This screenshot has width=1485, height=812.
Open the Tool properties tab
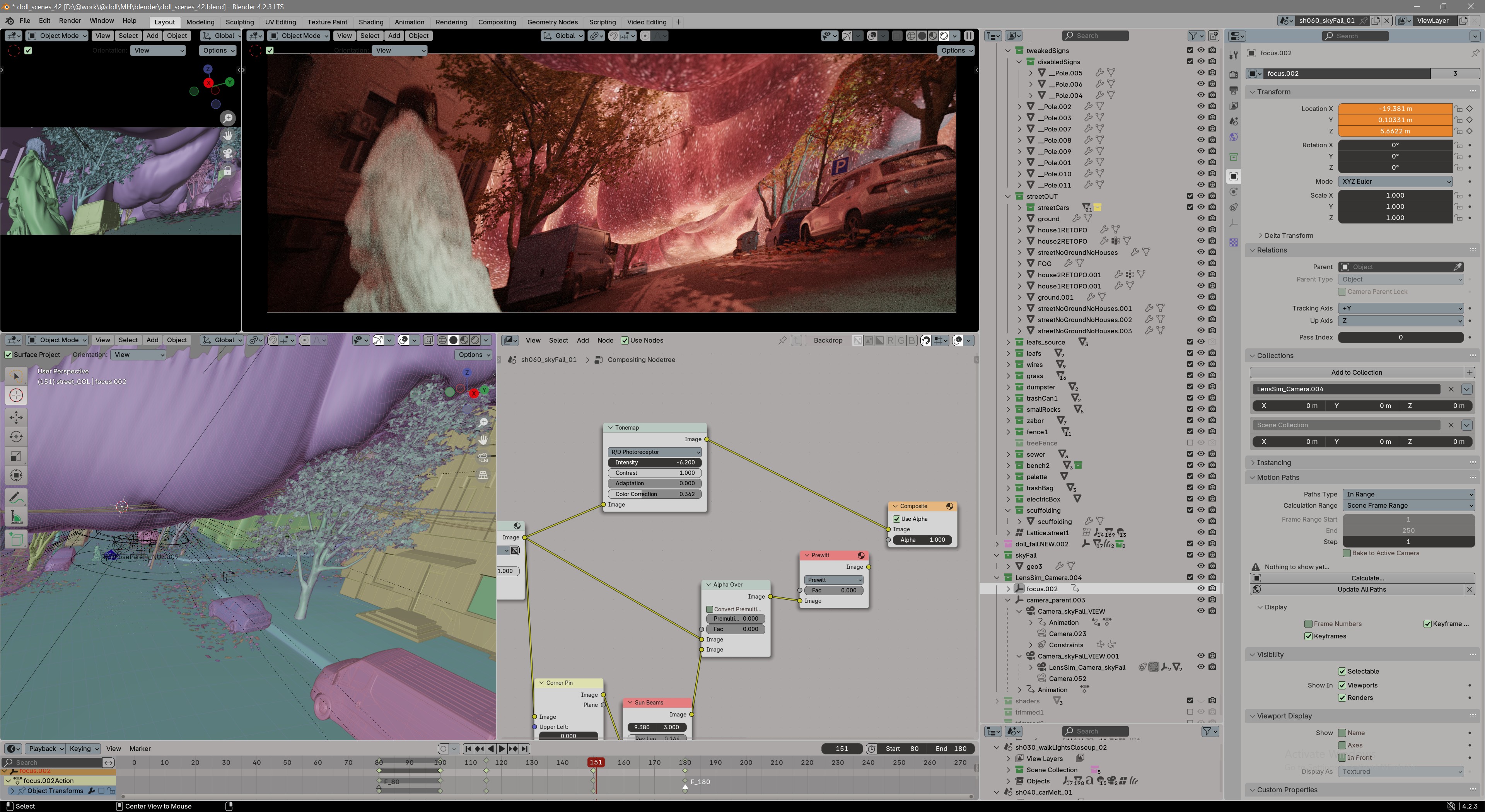(x=1234, y=55)
